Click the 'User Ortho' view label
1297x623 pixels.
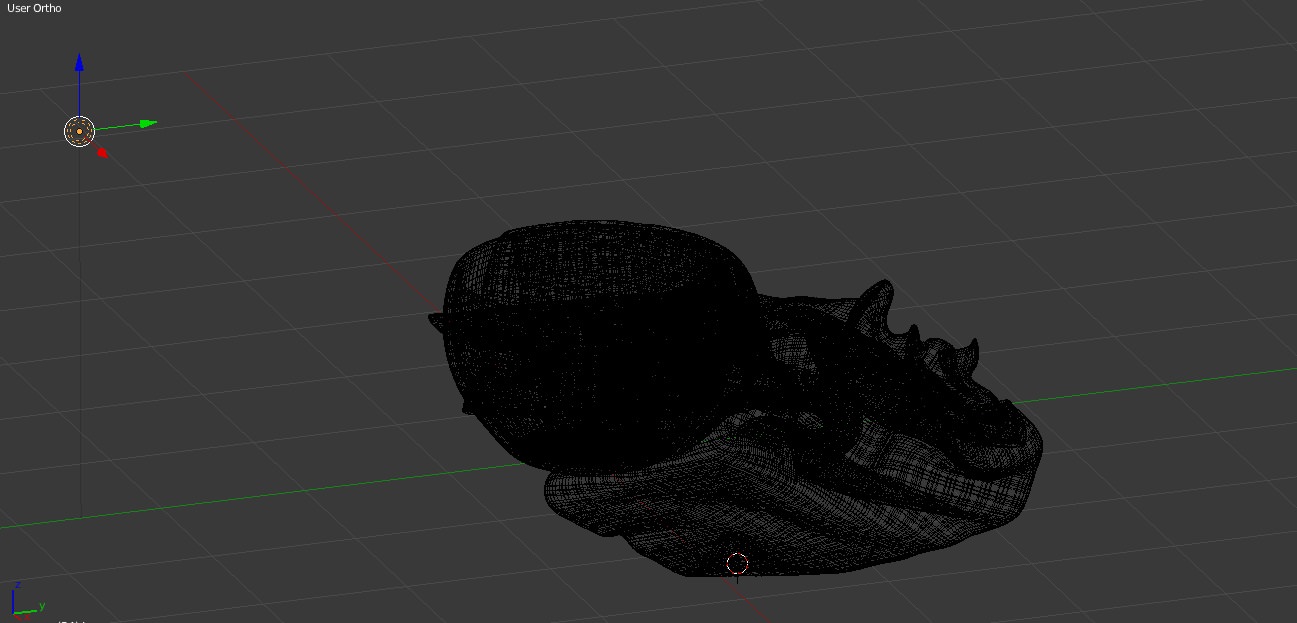(34, 8)
